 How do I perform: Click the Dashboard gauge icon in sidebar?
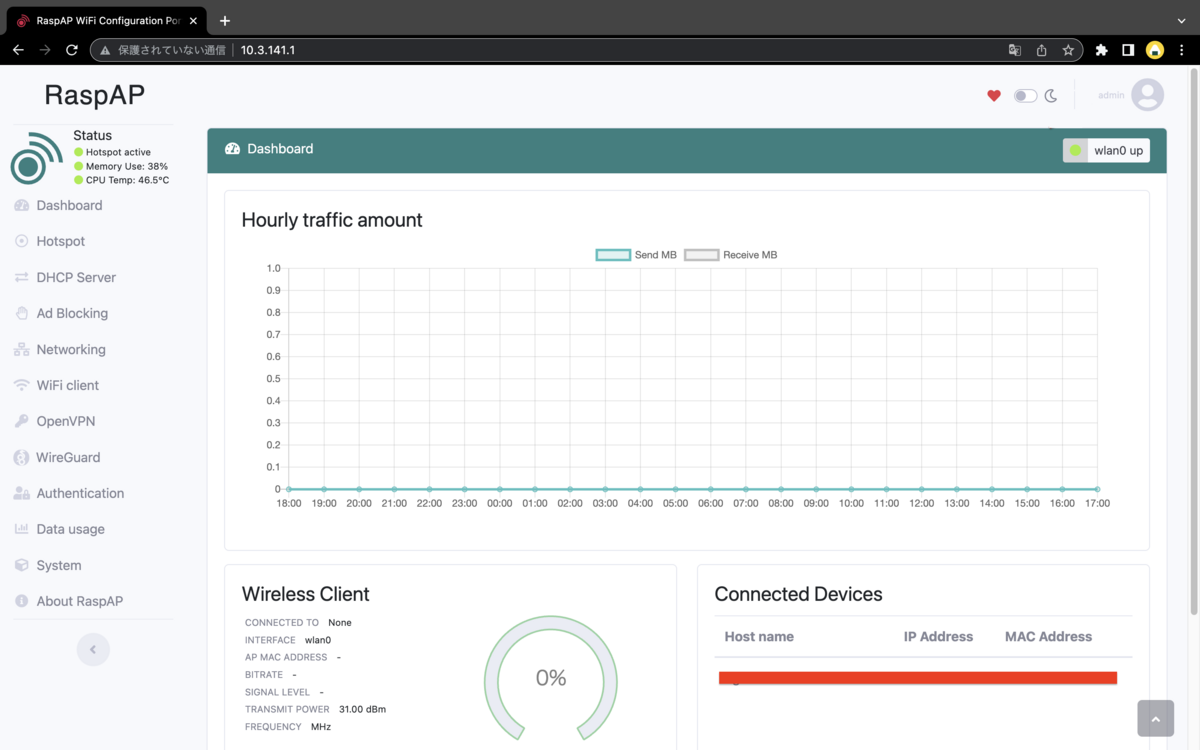pyautogui.click(x=21, y=205)
